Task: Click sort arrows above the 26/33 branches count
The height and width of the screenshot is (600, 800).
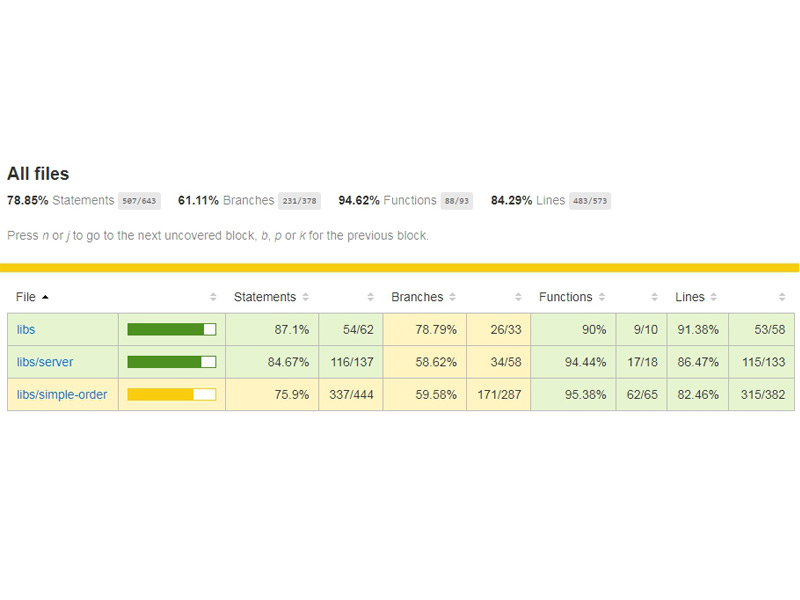Action: coord(518,297)
